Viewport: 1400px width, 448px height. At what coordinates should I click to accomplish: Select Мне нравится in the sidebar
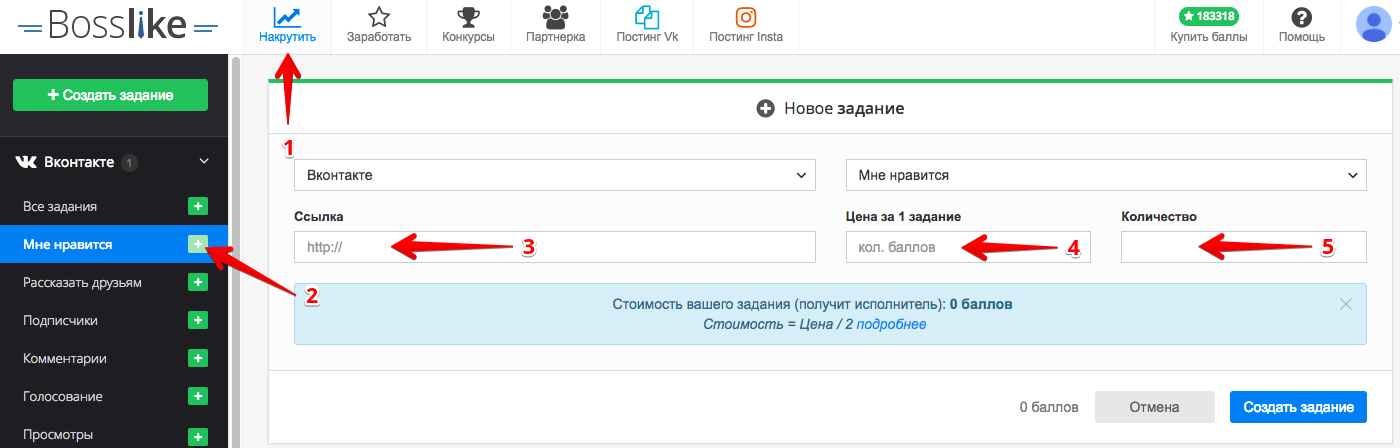click(x=68, y=244)
